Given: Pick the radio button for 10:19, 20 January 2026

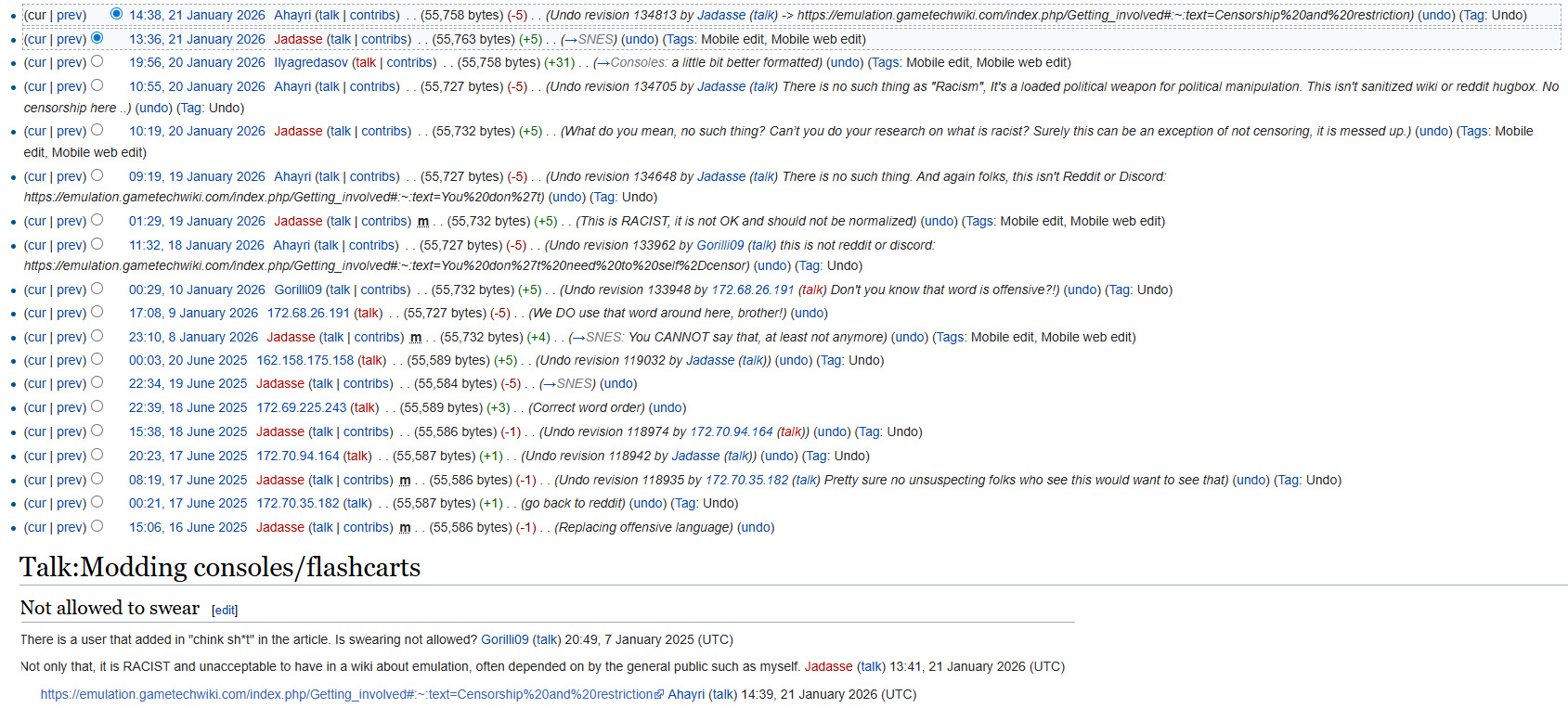Looking at the screenshot, I should pyautogui.click(x=97, y=130).
